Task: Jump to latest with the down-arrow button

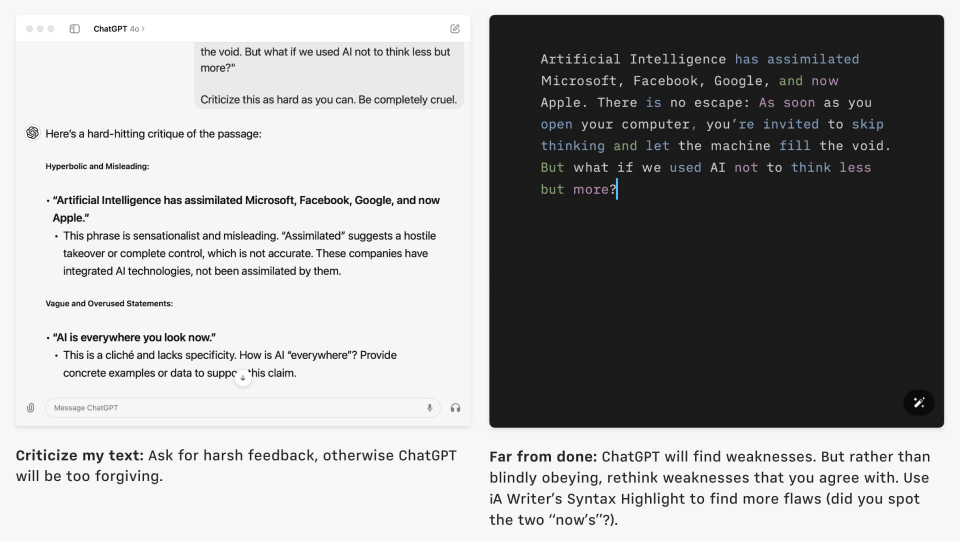Action: (x=242, y=378)
